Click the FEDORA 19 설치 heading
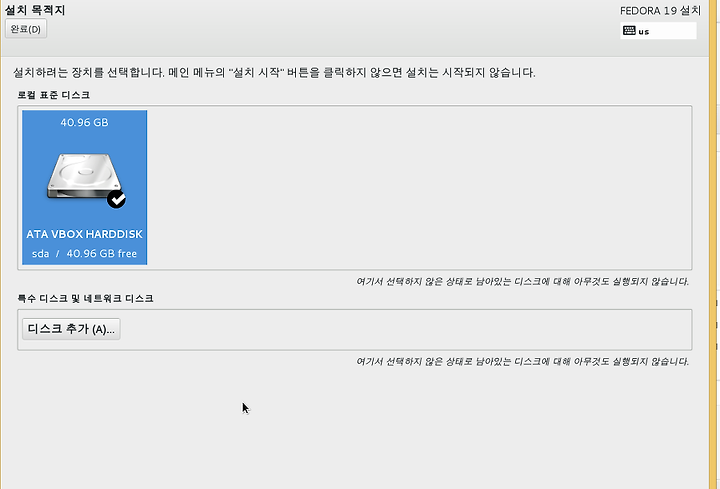The image size is (720, 489). pyautogui.click(x=660, y=11)
